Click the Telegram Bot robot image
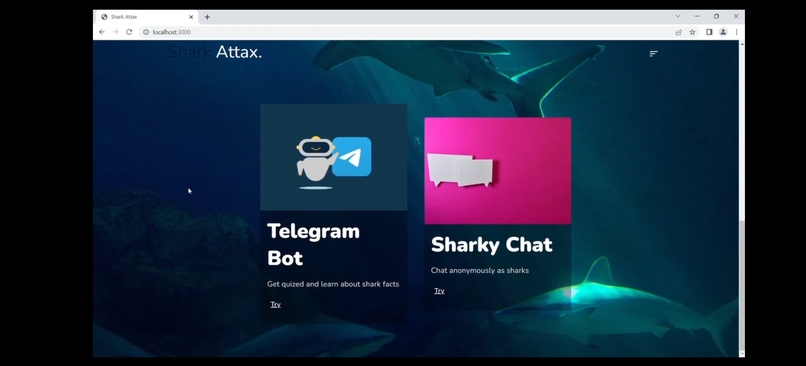This screenshot has width=806, height=366. (334, 157)
